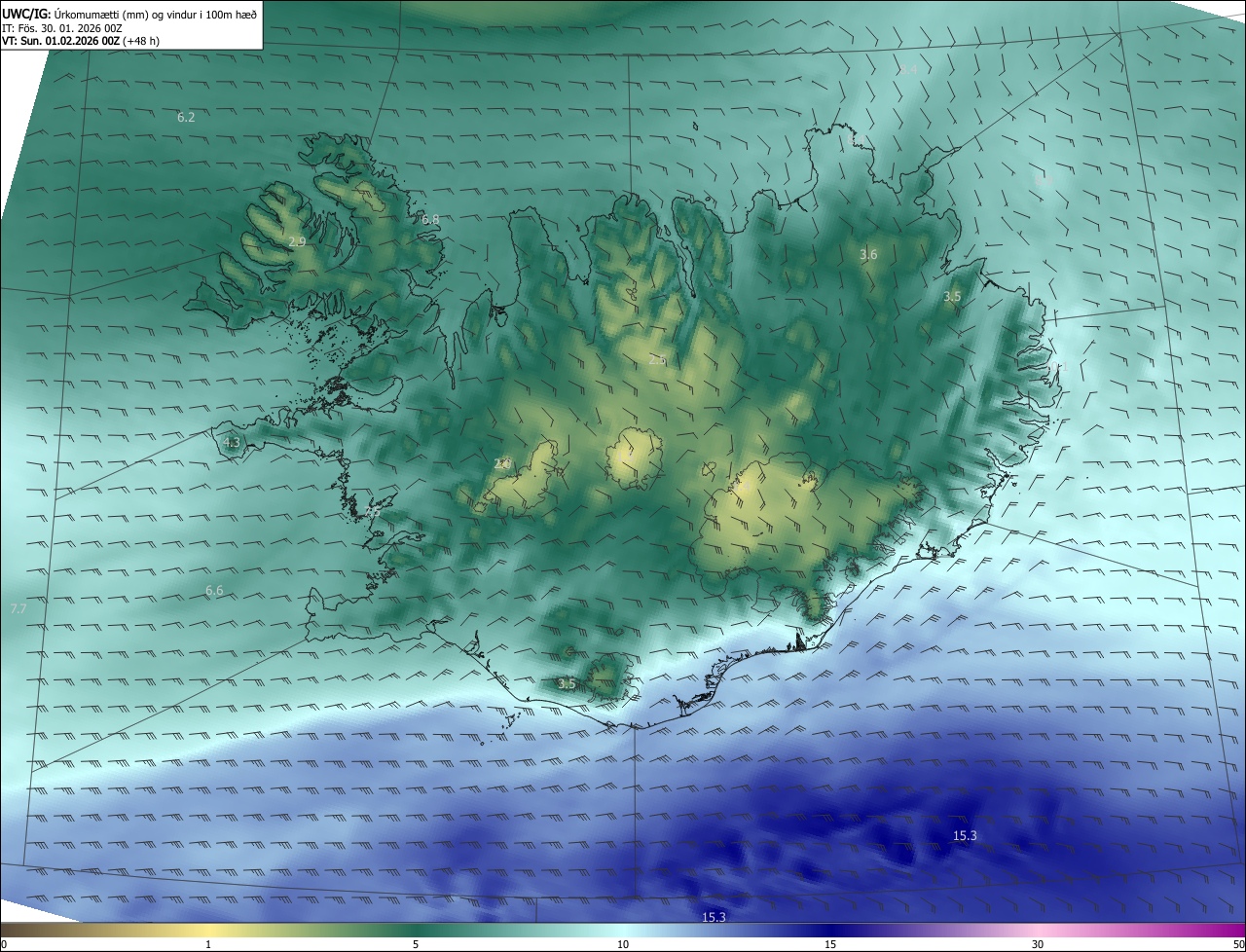Click the 1 tick on the color scale
This screenshot has height=952, width=1246.
[208, 944]
